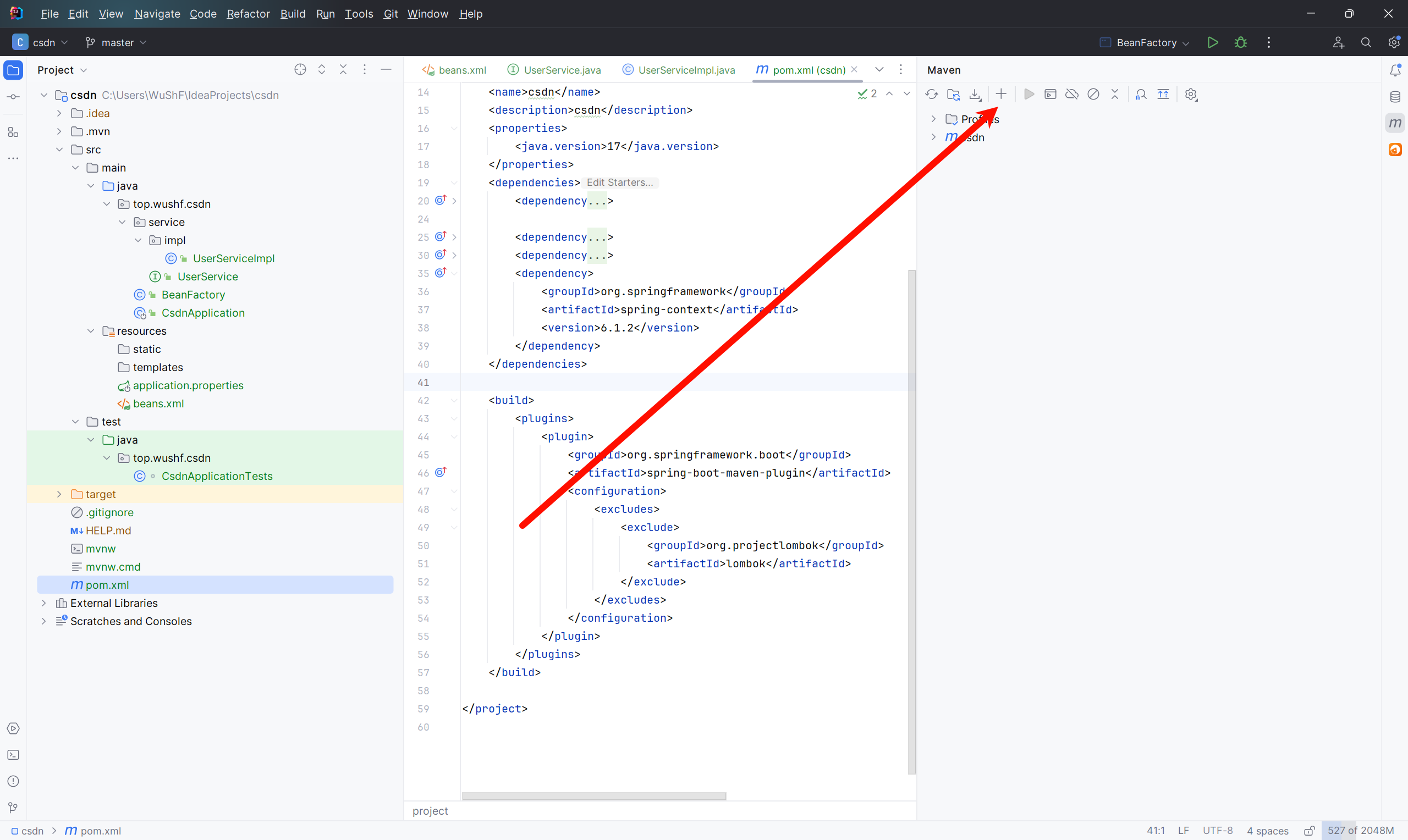Toggle Maven Offline Mode cloud icon
This screenshot has height=840, width=1408.
pyautogui.click(x=1072, y=94)
